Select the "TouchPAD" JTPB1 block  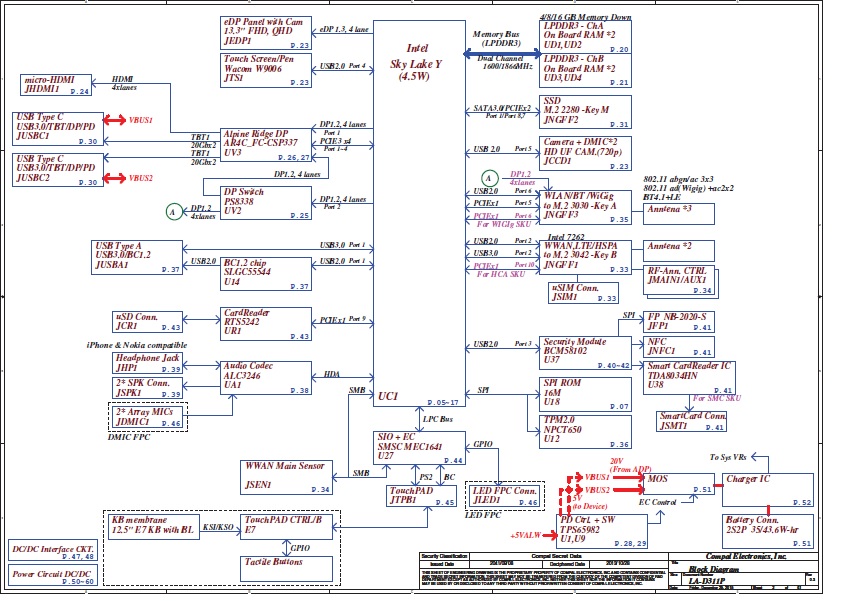(x=422, y=496)
